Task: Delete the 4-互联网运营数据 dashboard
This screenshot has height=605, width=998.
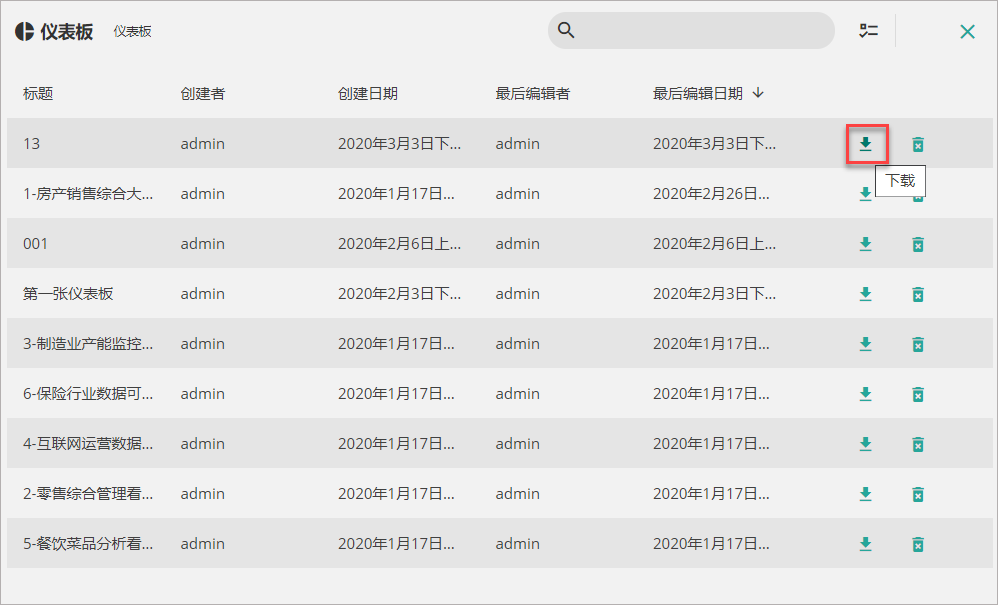Action: (918, 444)
